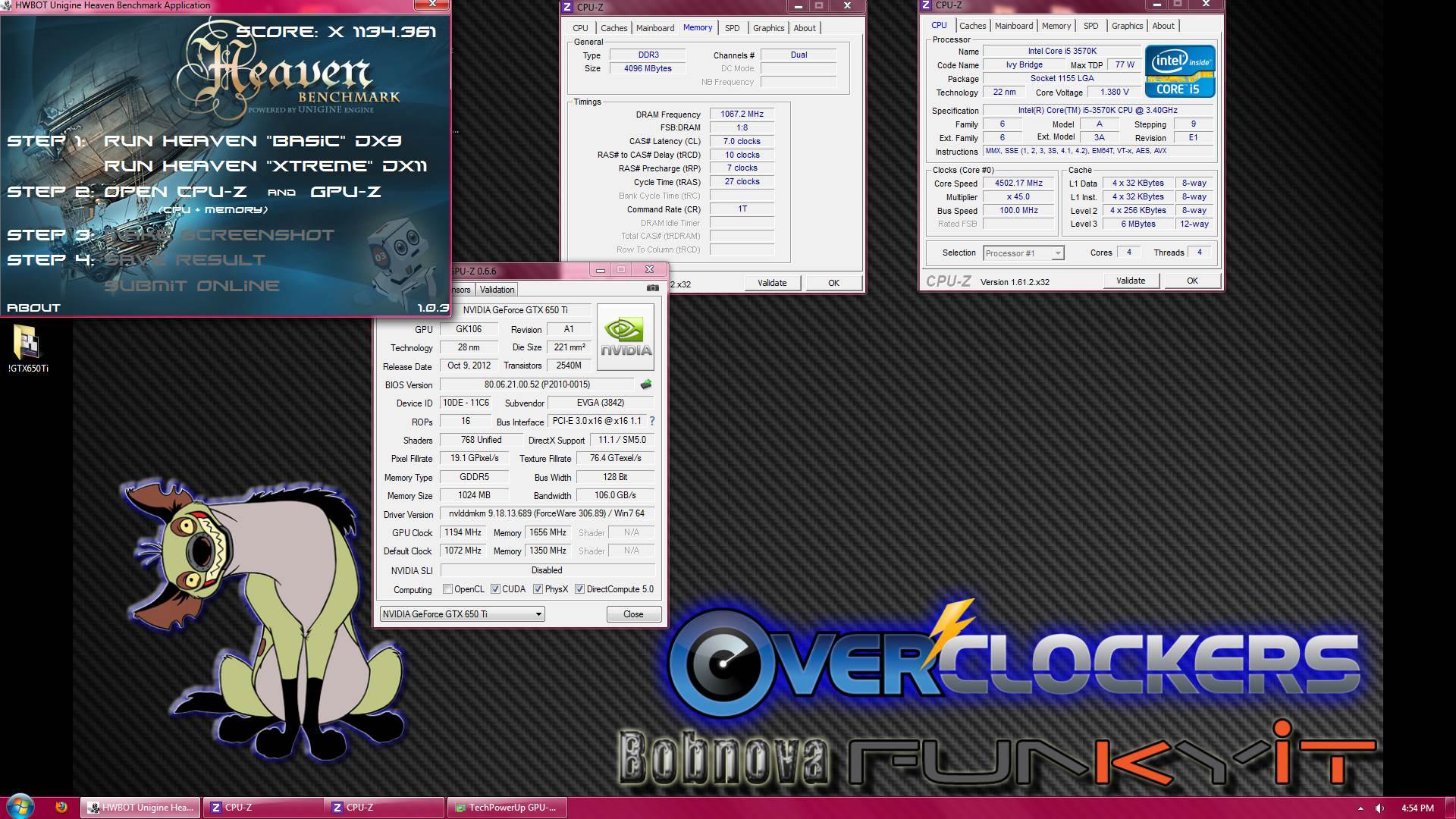Open the Caches tab in memory window
The width and height of the screenshot is (1456, 819).
(613, 28)
